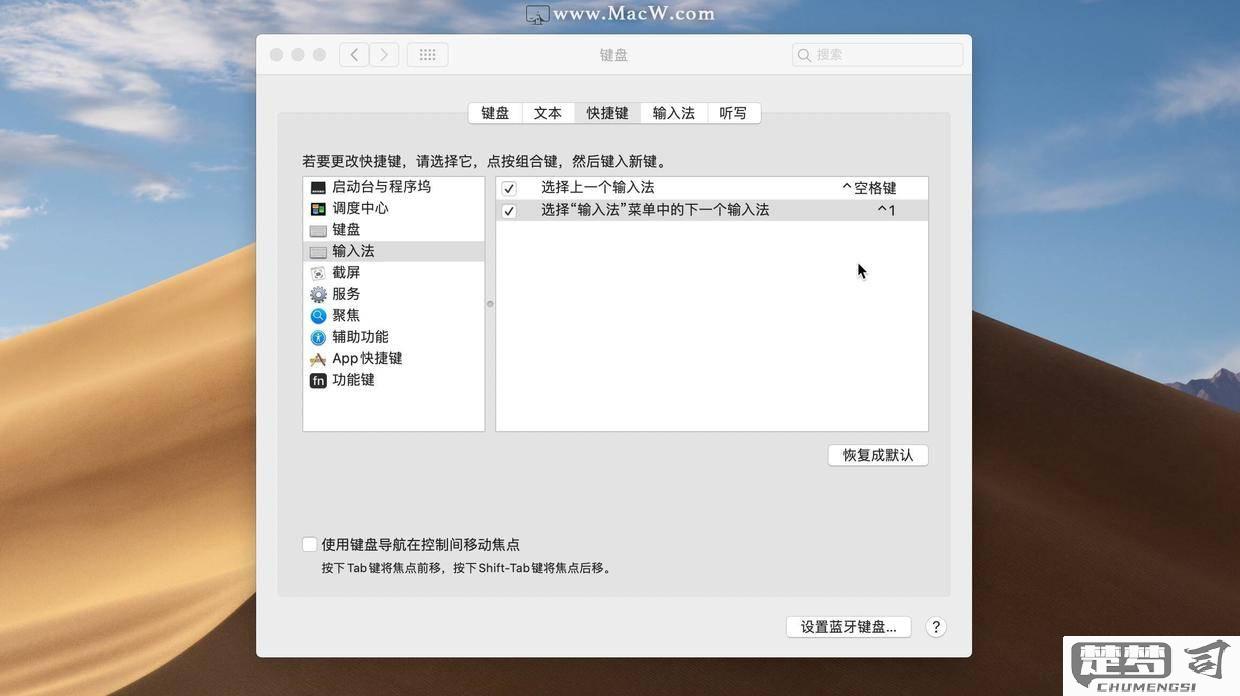This screenshot has width=1240, height=696.
Task: Click the screenshot (截屏) camera icon
Action: (318, 273)
